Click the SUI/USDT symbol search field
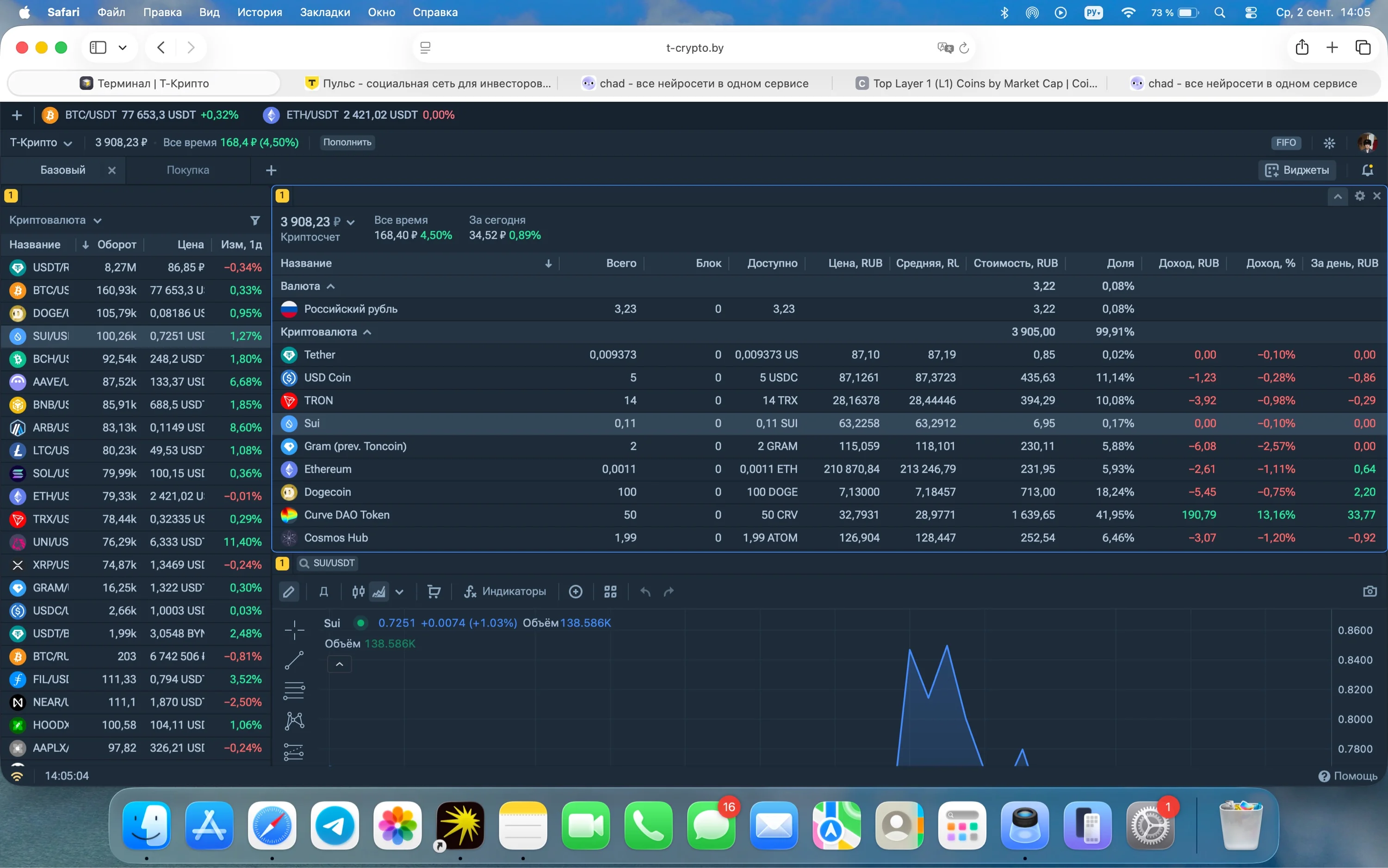 pyautogui.click(x=327, y=563)
